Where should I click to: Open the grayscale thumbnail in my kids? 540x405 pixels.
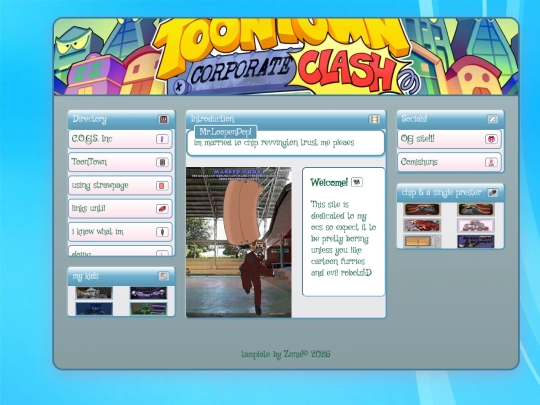(x=94, y=293)
